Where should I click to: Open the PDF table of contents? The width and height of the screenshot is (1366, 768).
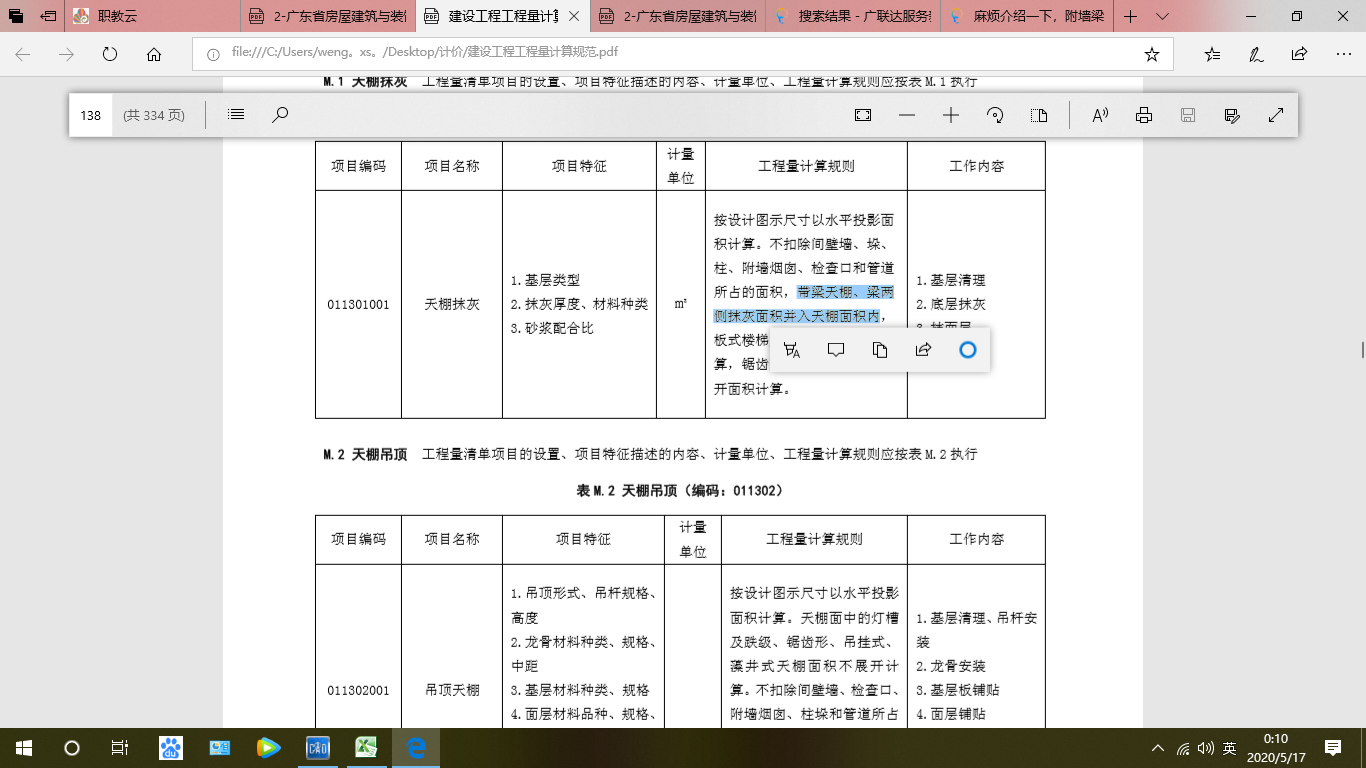(236, 115)
